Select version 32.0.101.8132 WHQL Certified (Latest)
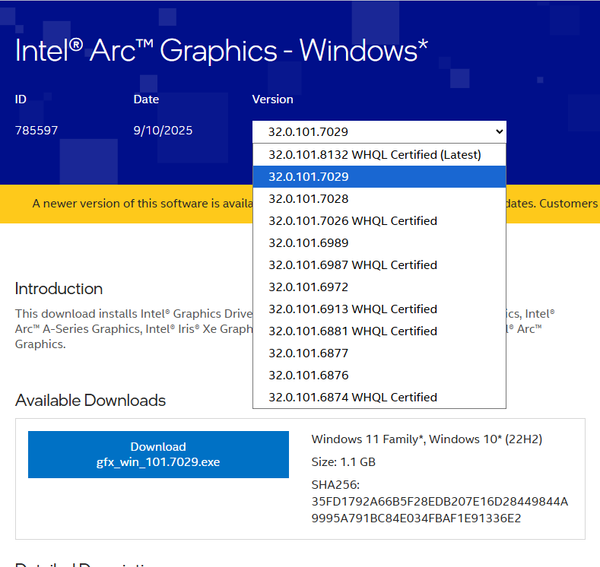Image resolution: width=600 pixels, height=567 pixels. pyautogui.click(x=375, y=155)
